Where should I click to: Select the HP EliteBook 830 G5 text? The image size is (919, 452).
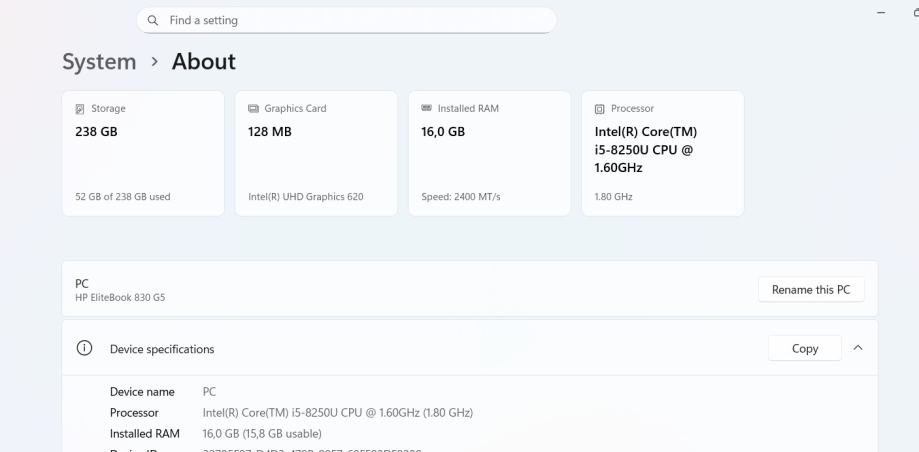[x=120, y=298]
